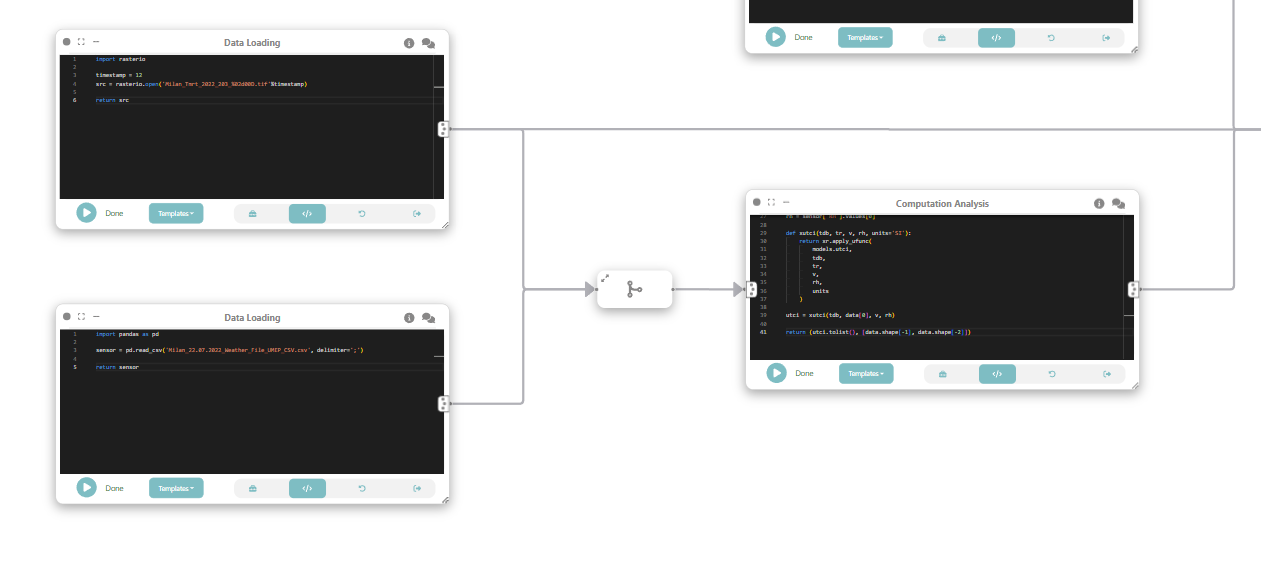The width and height of the screenshot is (1261, 563).
Task: Click 'Done' status in rasterio Data Loading node
Action: (x=114, y=213)
